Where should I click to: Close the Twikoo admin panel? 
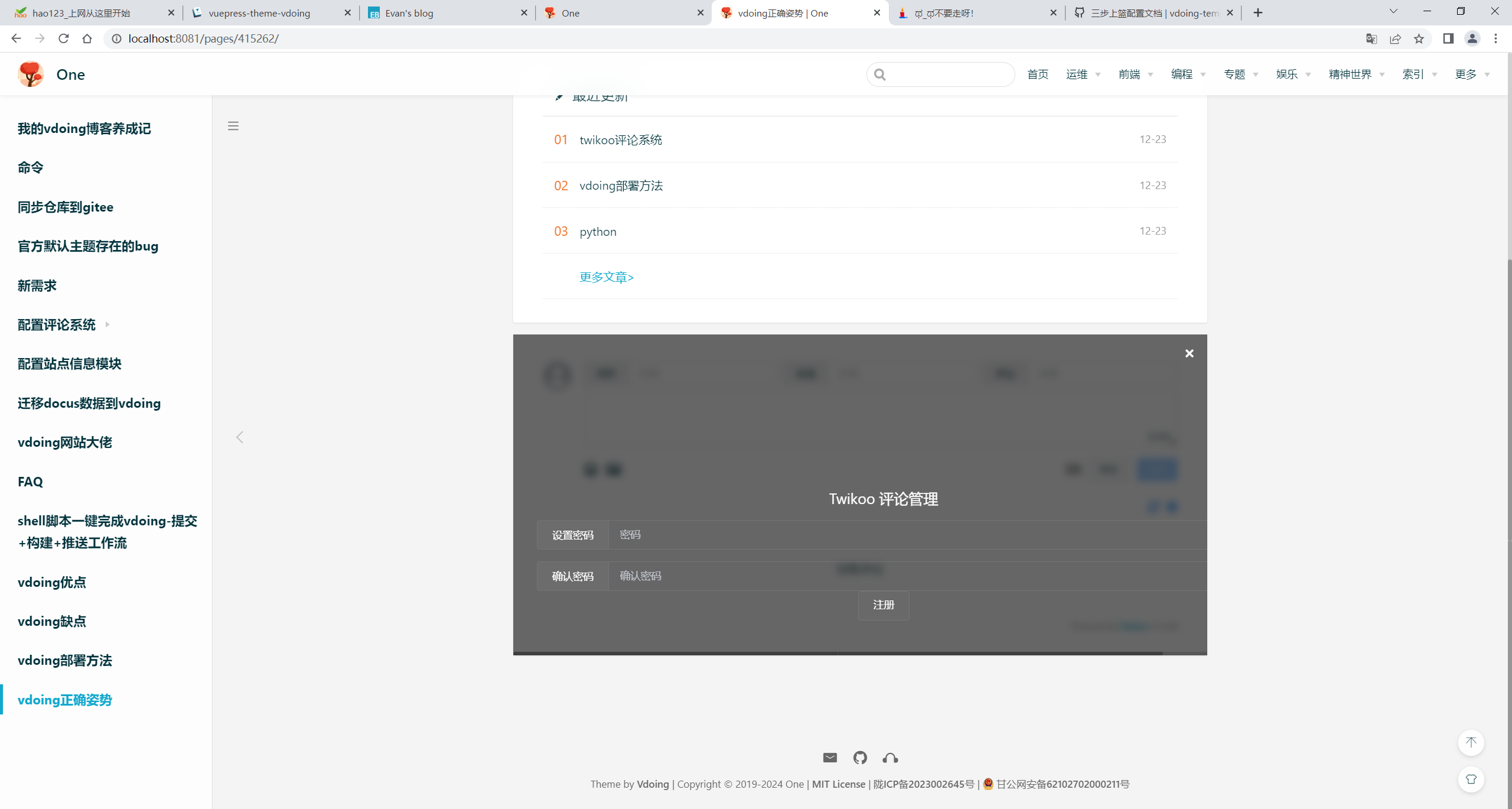coord(1189,353)
